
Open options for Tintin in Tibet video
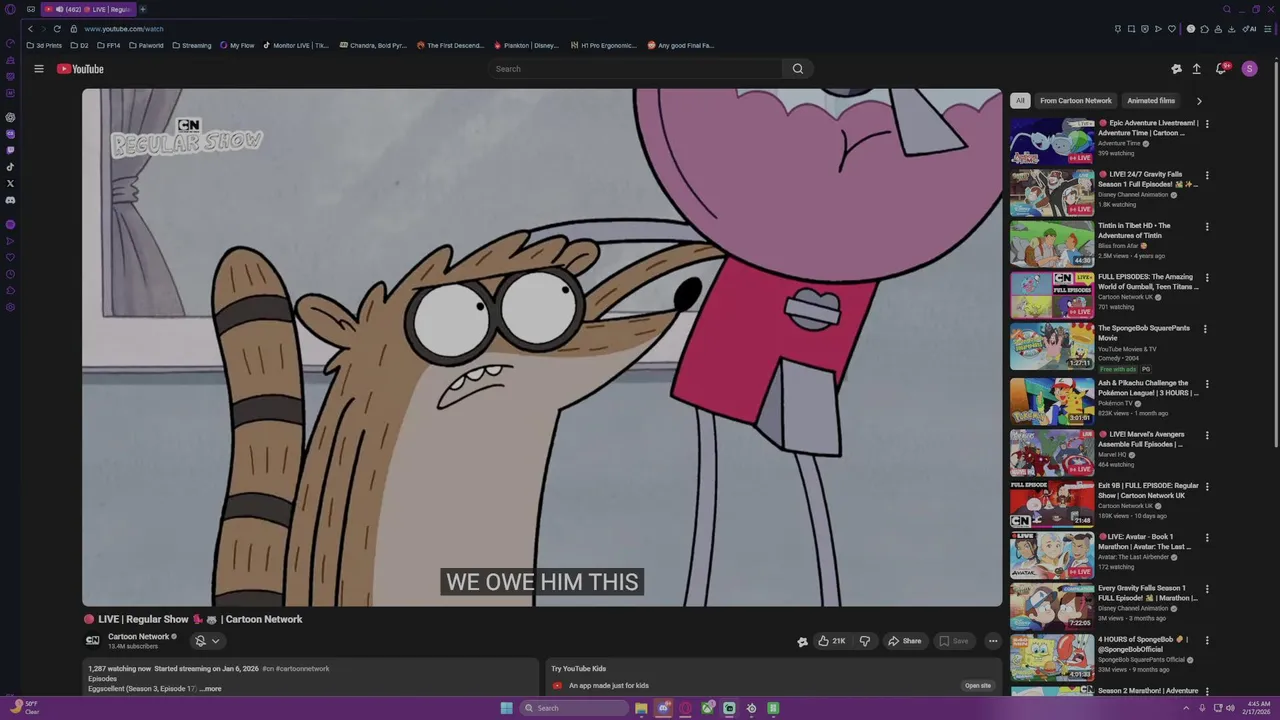click(x=1207, y=227)
